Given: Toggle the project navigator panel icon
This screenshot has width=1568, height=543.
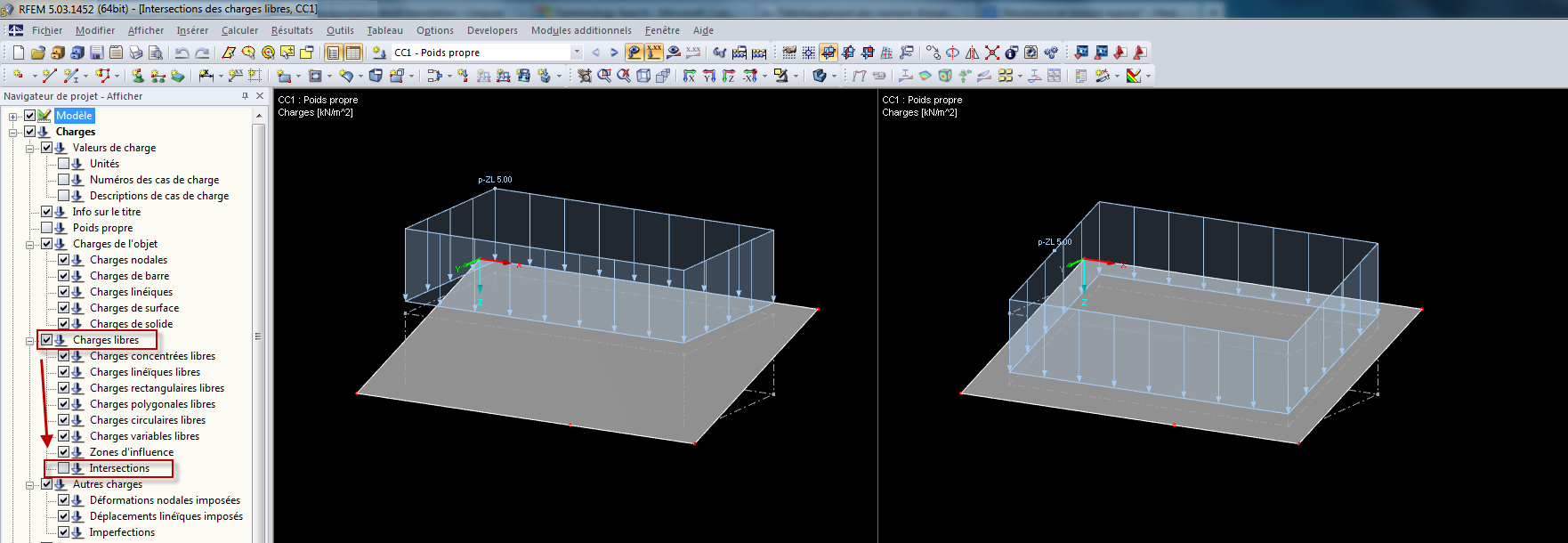Looking at the screenshot, I should [x=333, y=53].
